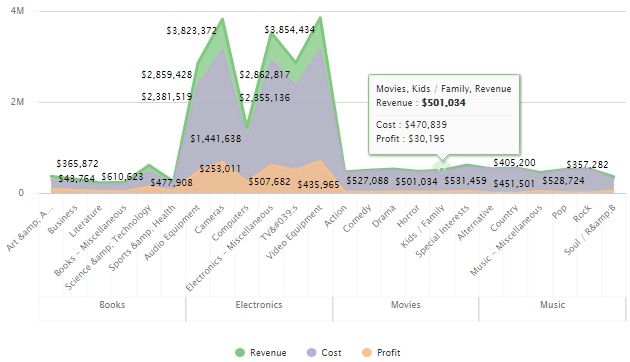Toggle the Cost legend purple circle

coord(311,353)
